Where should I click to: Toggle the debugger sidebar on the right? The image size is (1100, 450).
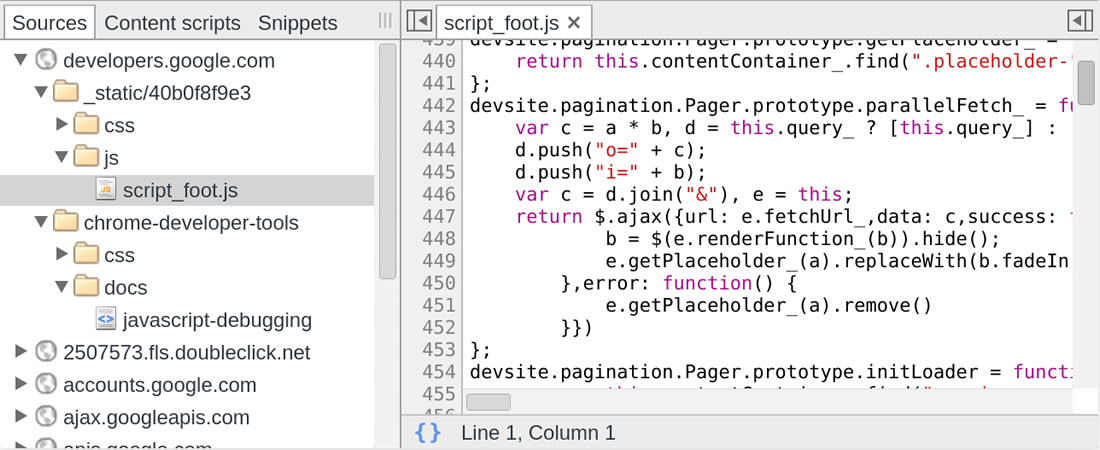[1079, 21]
